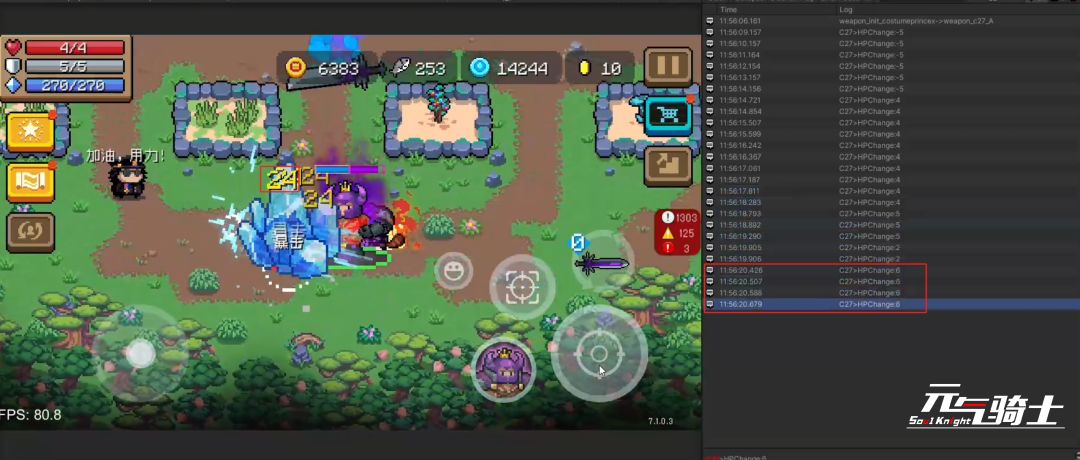
Task: Click the fish counter showing 253
Action: tap(419, 68)
